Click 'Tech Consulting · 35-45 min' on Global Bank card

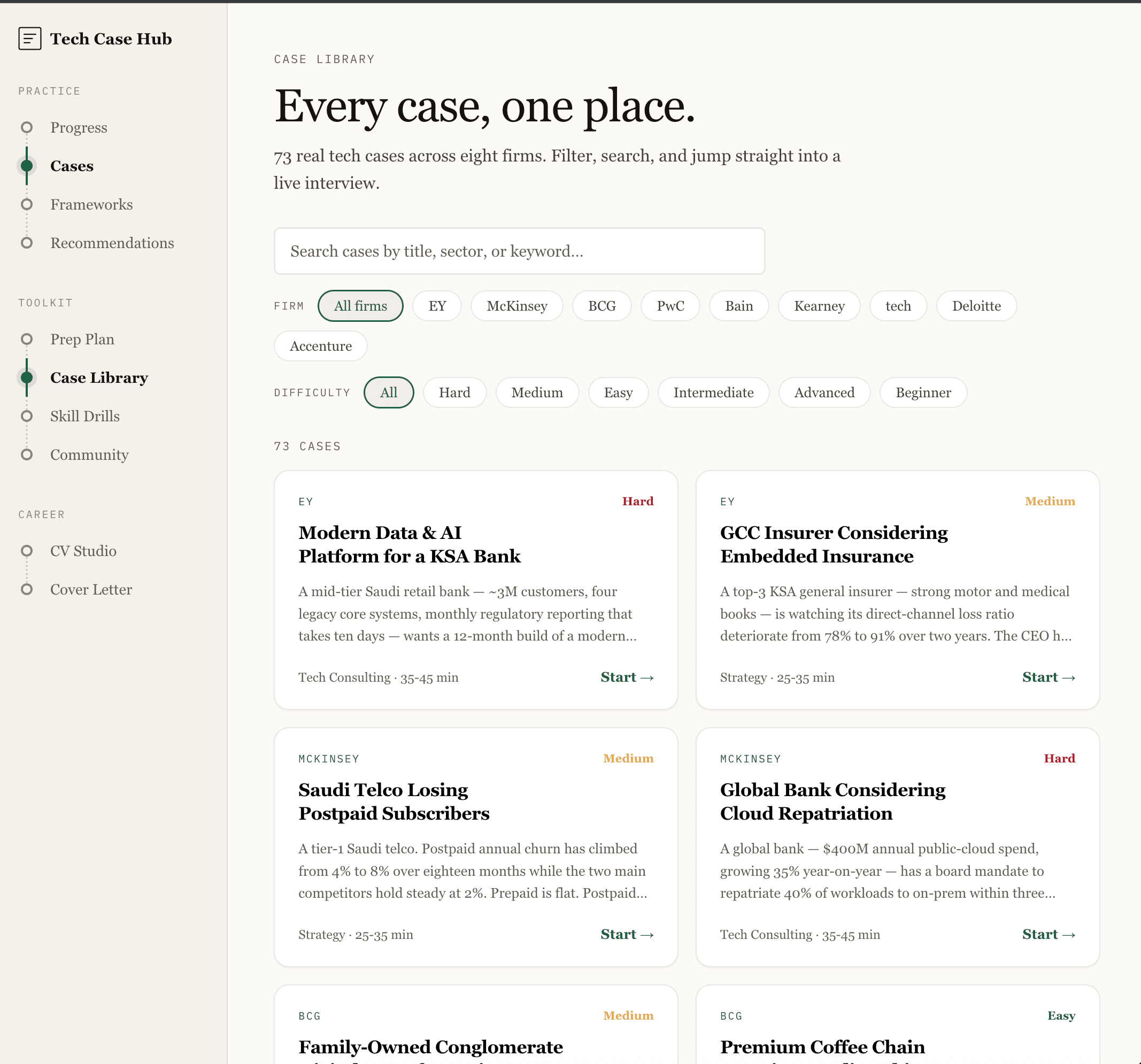[800, 934]
